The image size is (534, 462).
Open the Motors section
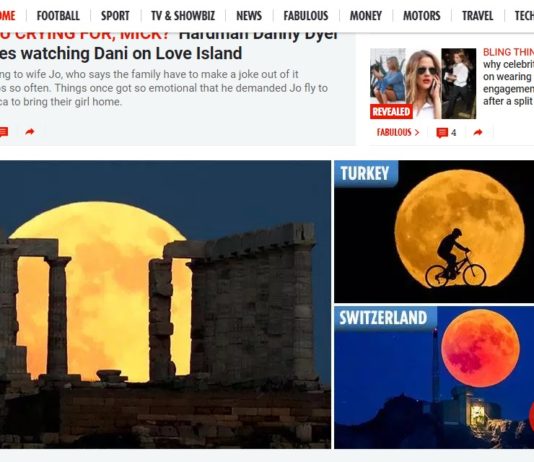422,16
